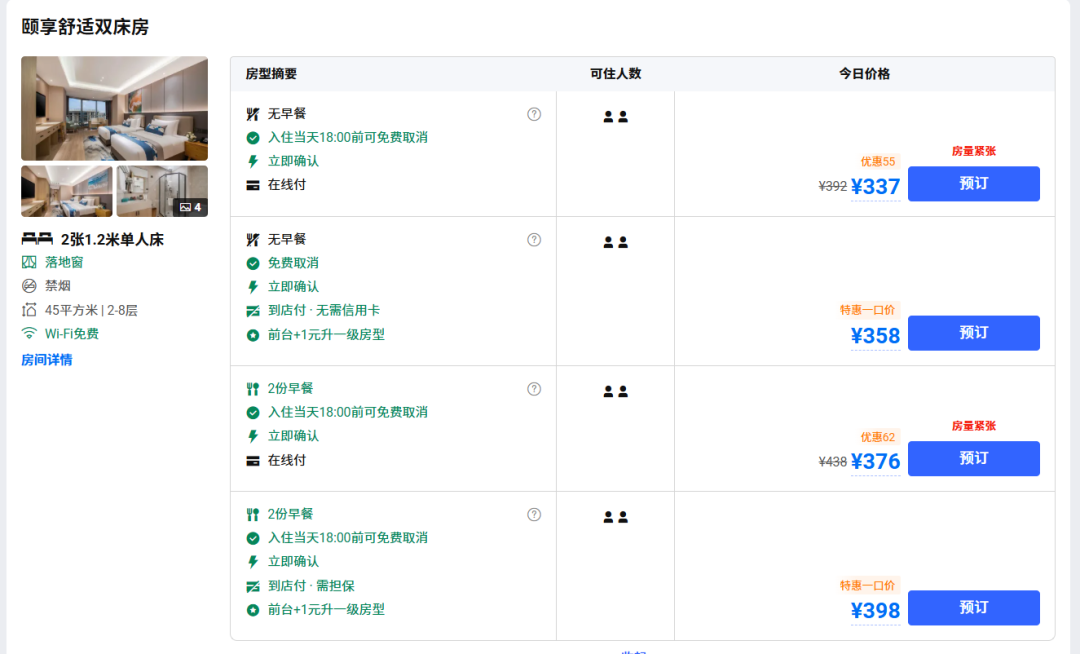Click occupancy icon in first rate row
The image size is (1080, 654).
coord(615,117)
